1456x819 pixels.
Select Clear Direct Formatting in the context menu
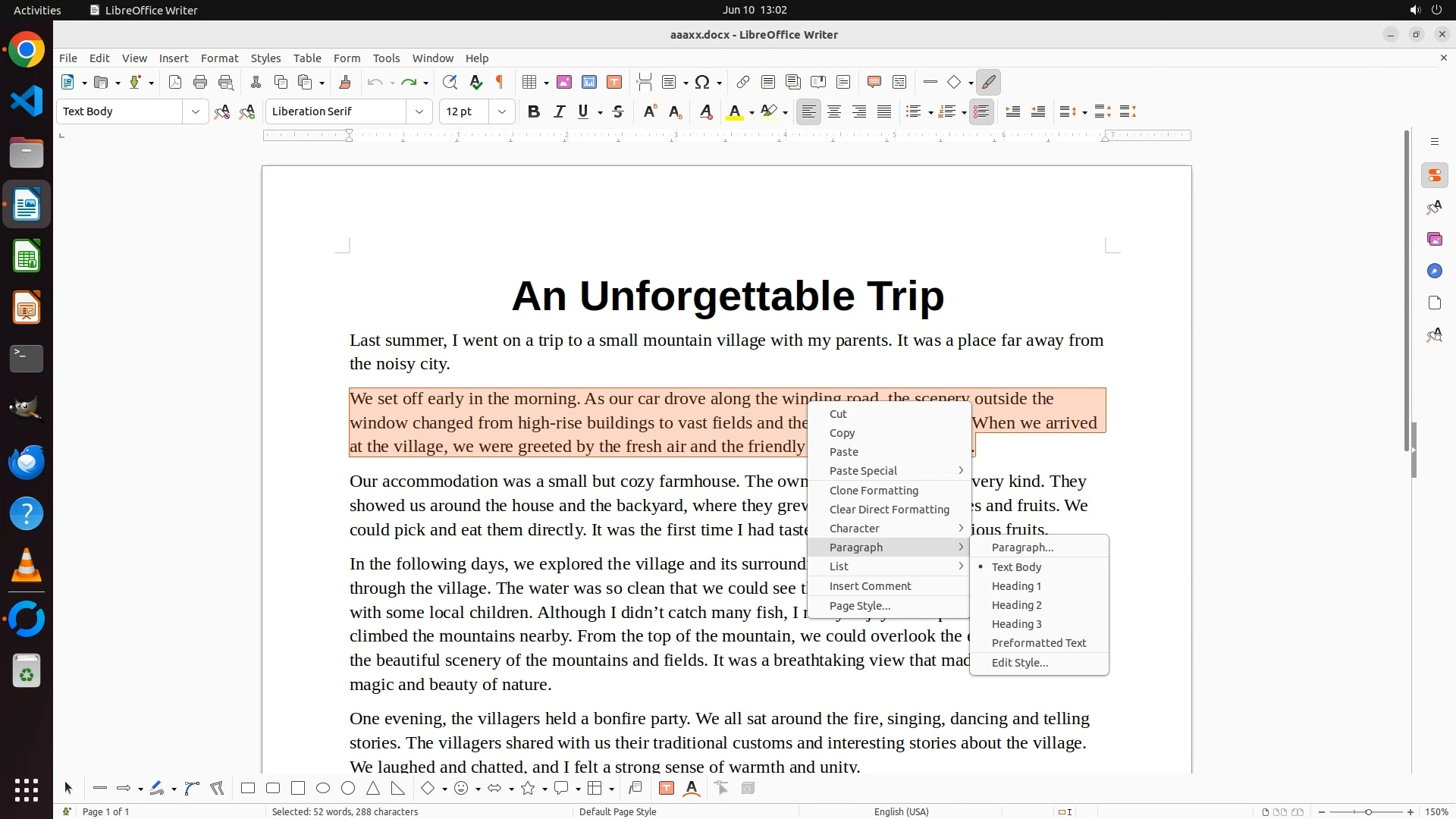pos(889,510)
